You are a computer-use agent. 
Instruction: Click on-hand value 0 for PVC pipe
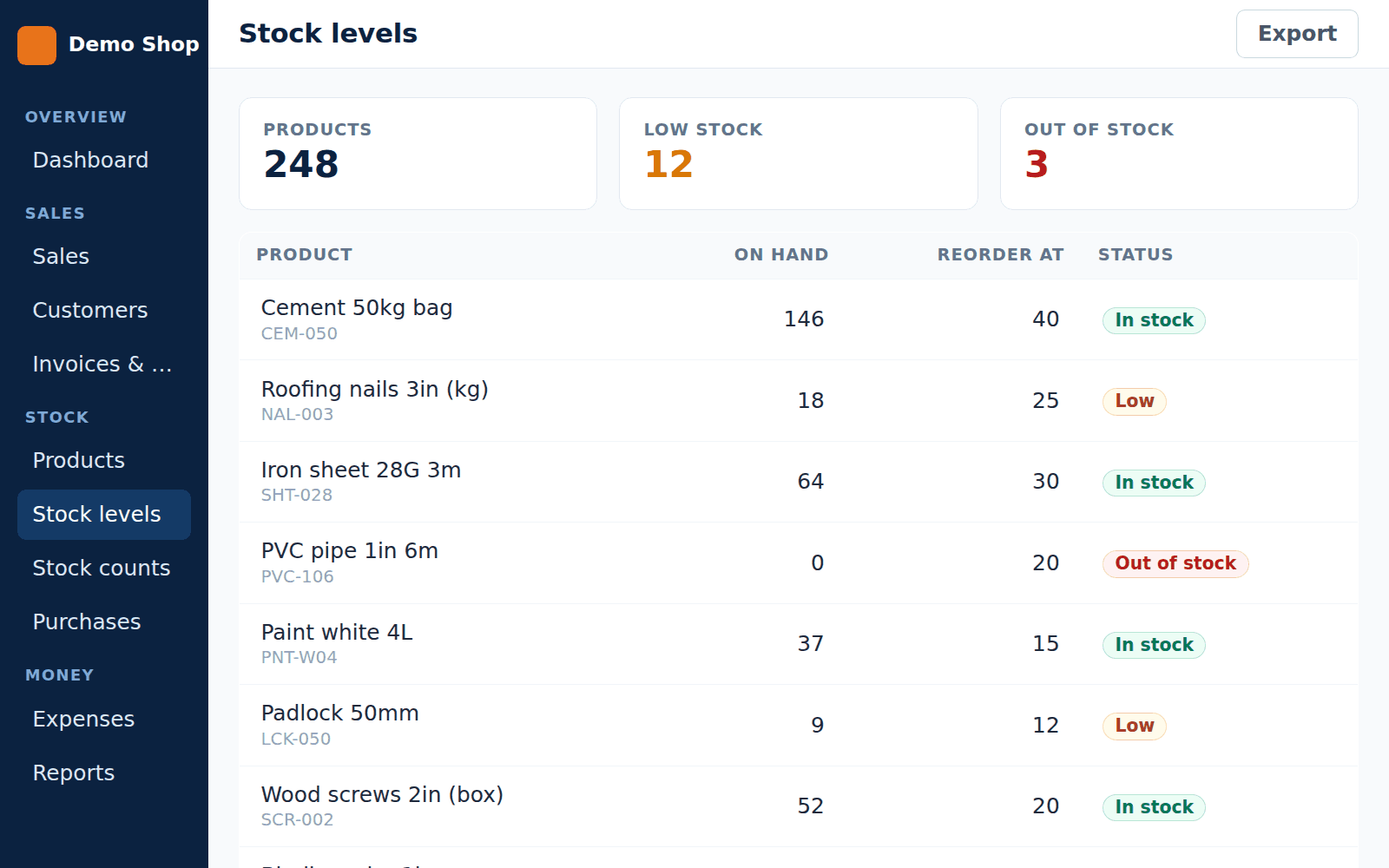818,563
